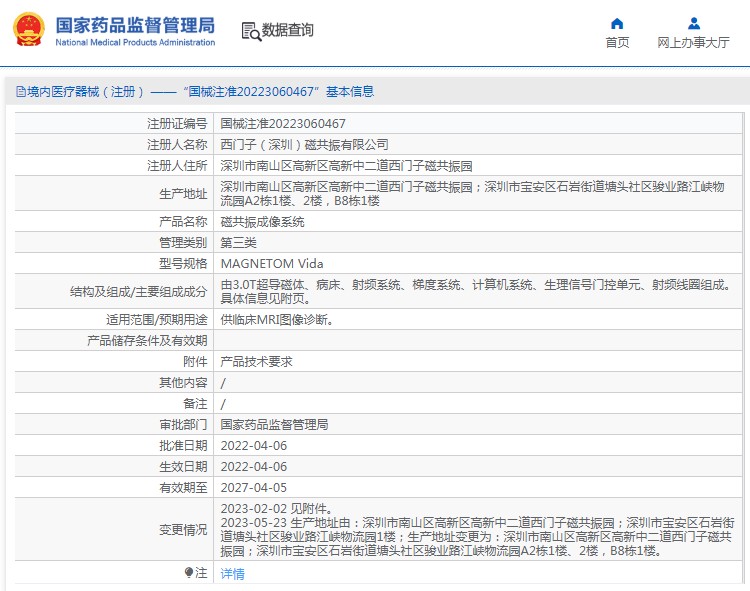Click the 管理类别 label
Image resolution: width=750 pixels, height=591 pixels.
point(183,243)
